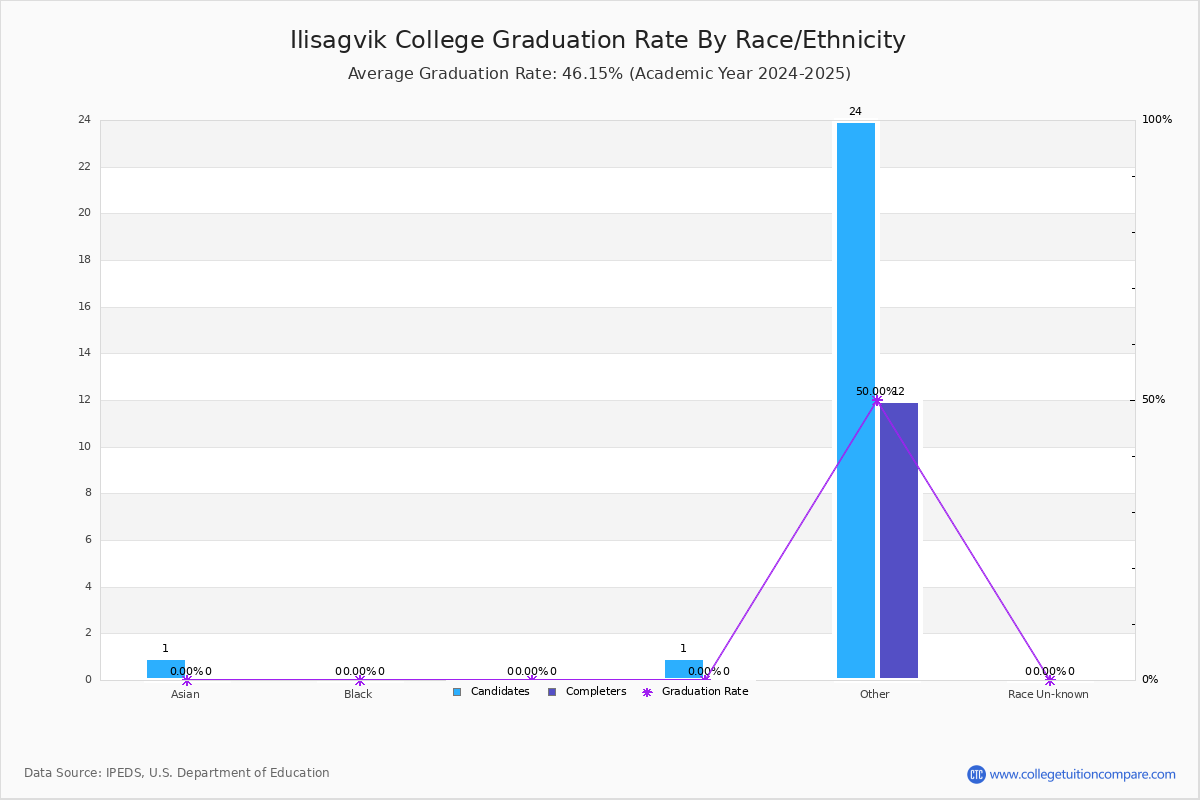Select the Other Completers bar labeled 12
Screen dimensions: 1200x800
point(899,540)
